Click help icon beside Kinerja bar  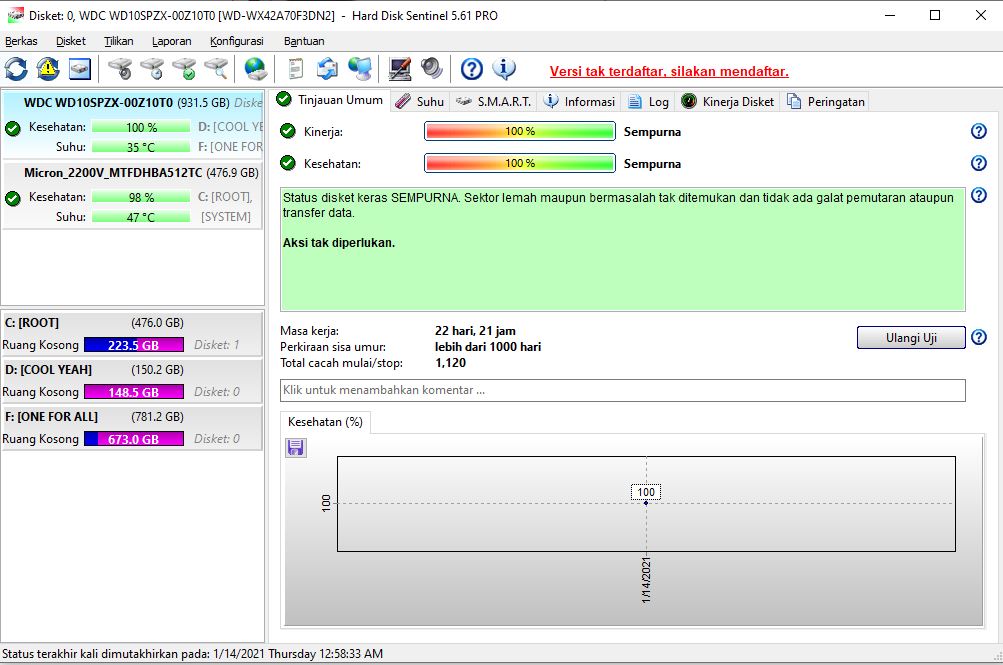(979, 131)
